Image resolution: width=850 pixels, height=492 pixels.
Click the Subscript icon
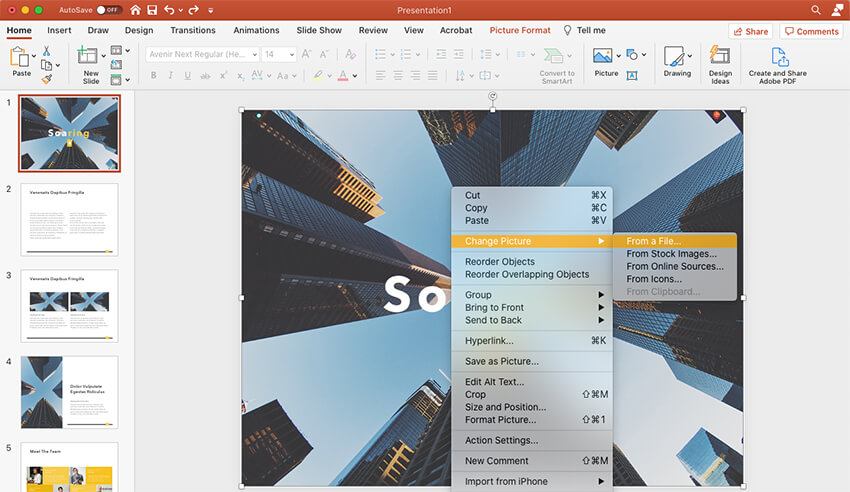pyautogui.click(x=241, y=76)
